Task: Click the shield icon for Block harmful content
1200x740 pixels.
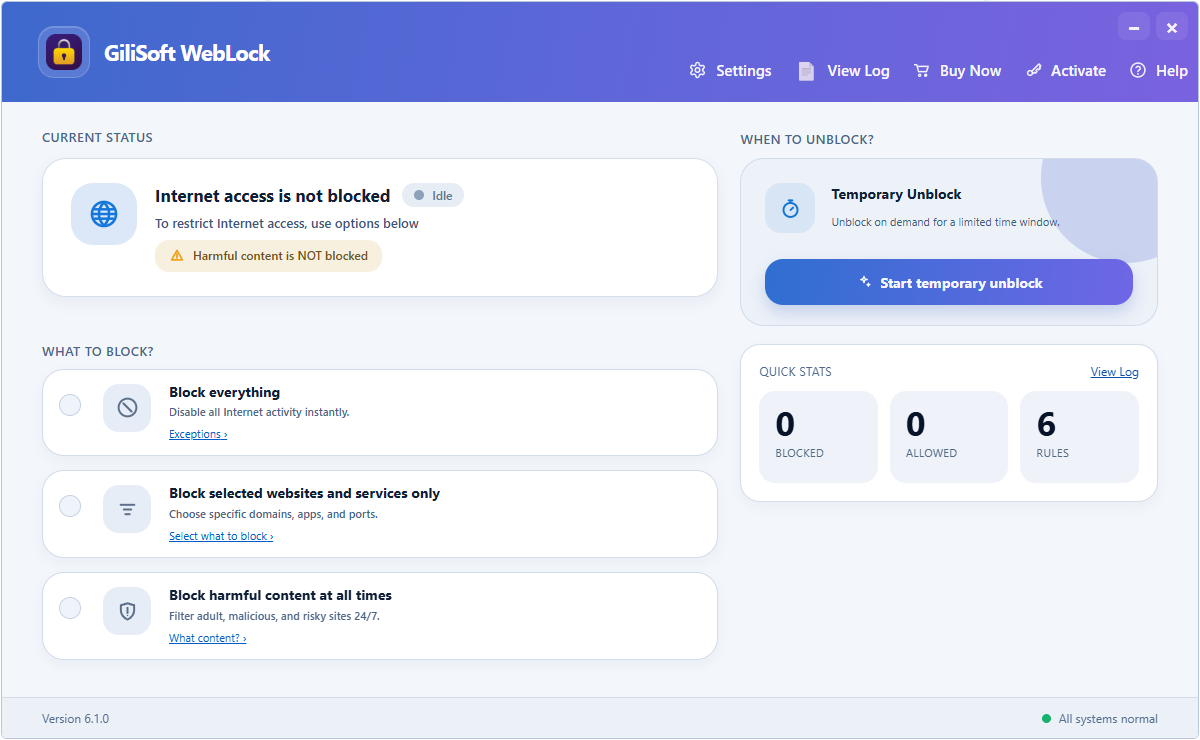Action: tap(127, 611)
